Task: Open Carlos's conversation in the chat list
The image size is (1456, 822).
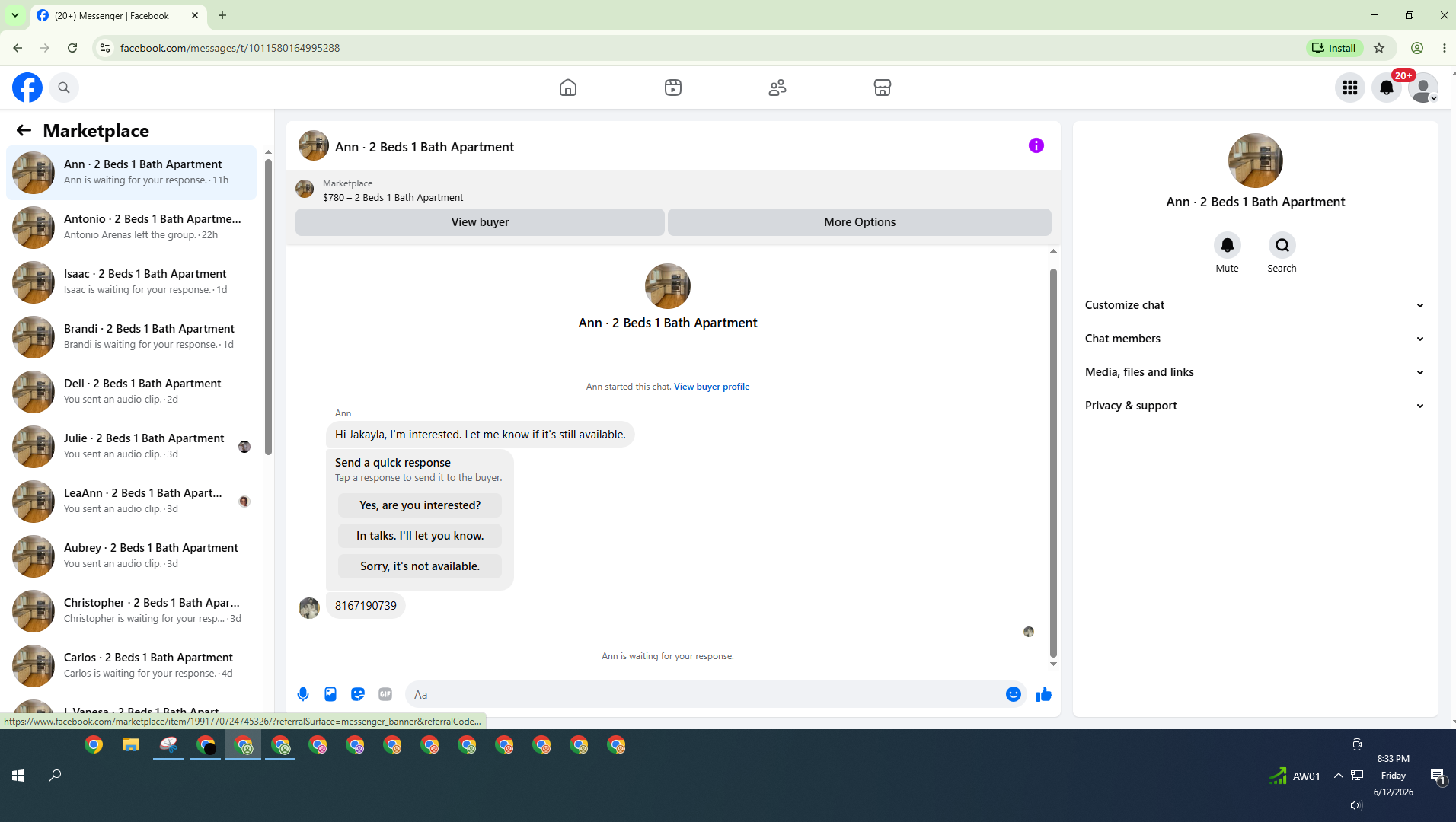Action: [131, 666]
